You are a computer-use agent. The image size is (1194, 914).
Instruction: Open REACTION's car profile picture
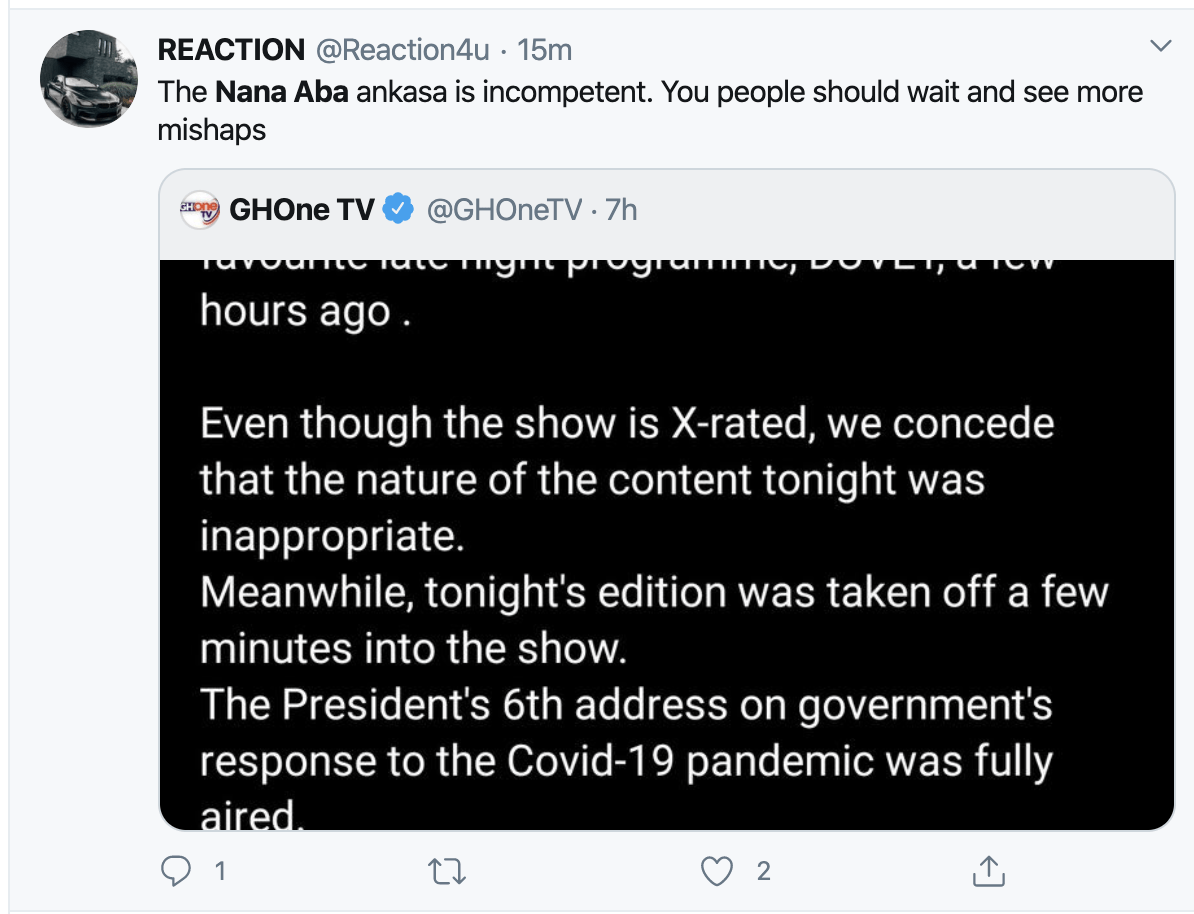[89, 78]
